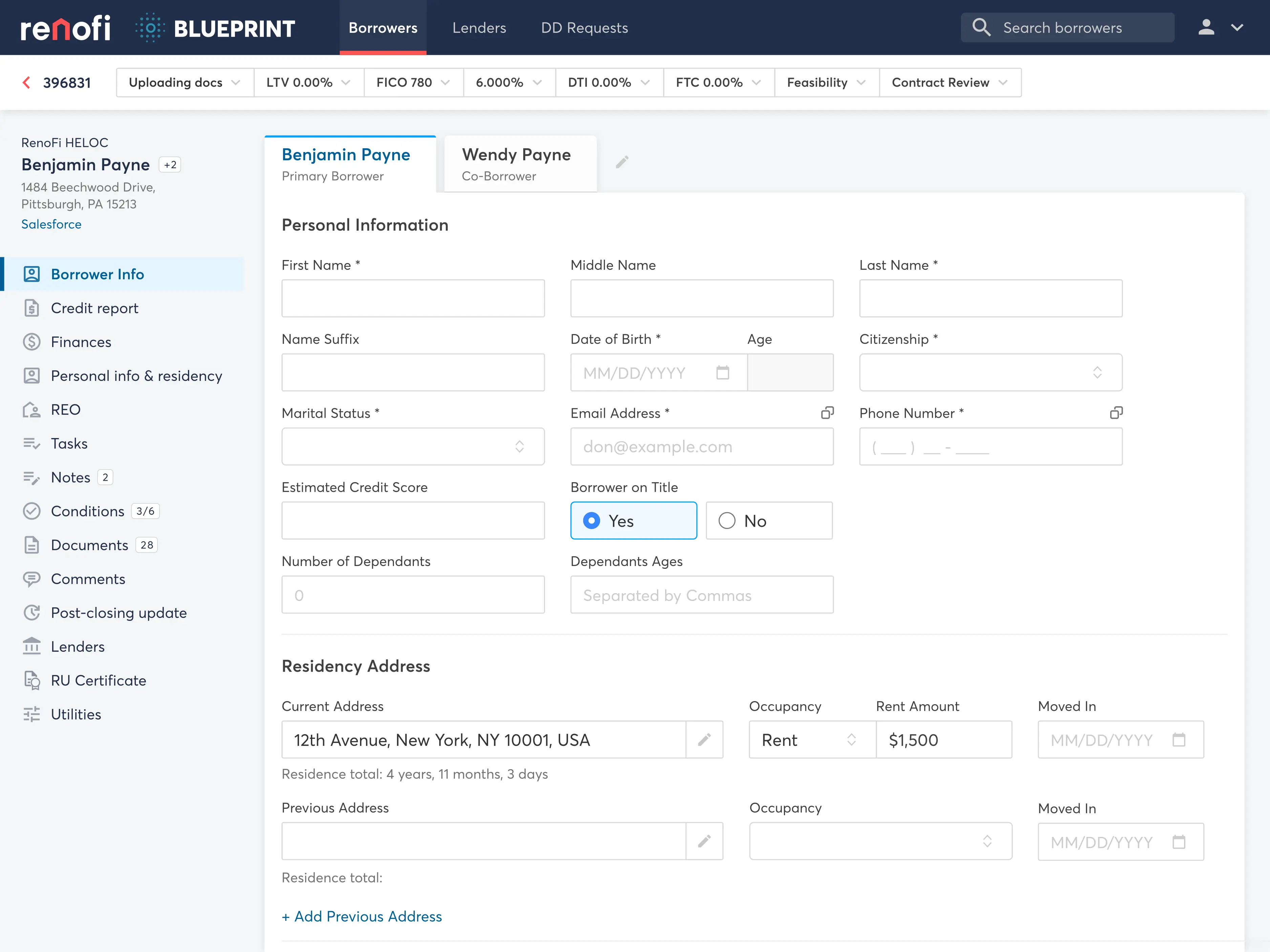The width and height of the screenshot is (1270, 952).
Task: Copy the Email Address using the copy icon
Action: pos(827,413)
